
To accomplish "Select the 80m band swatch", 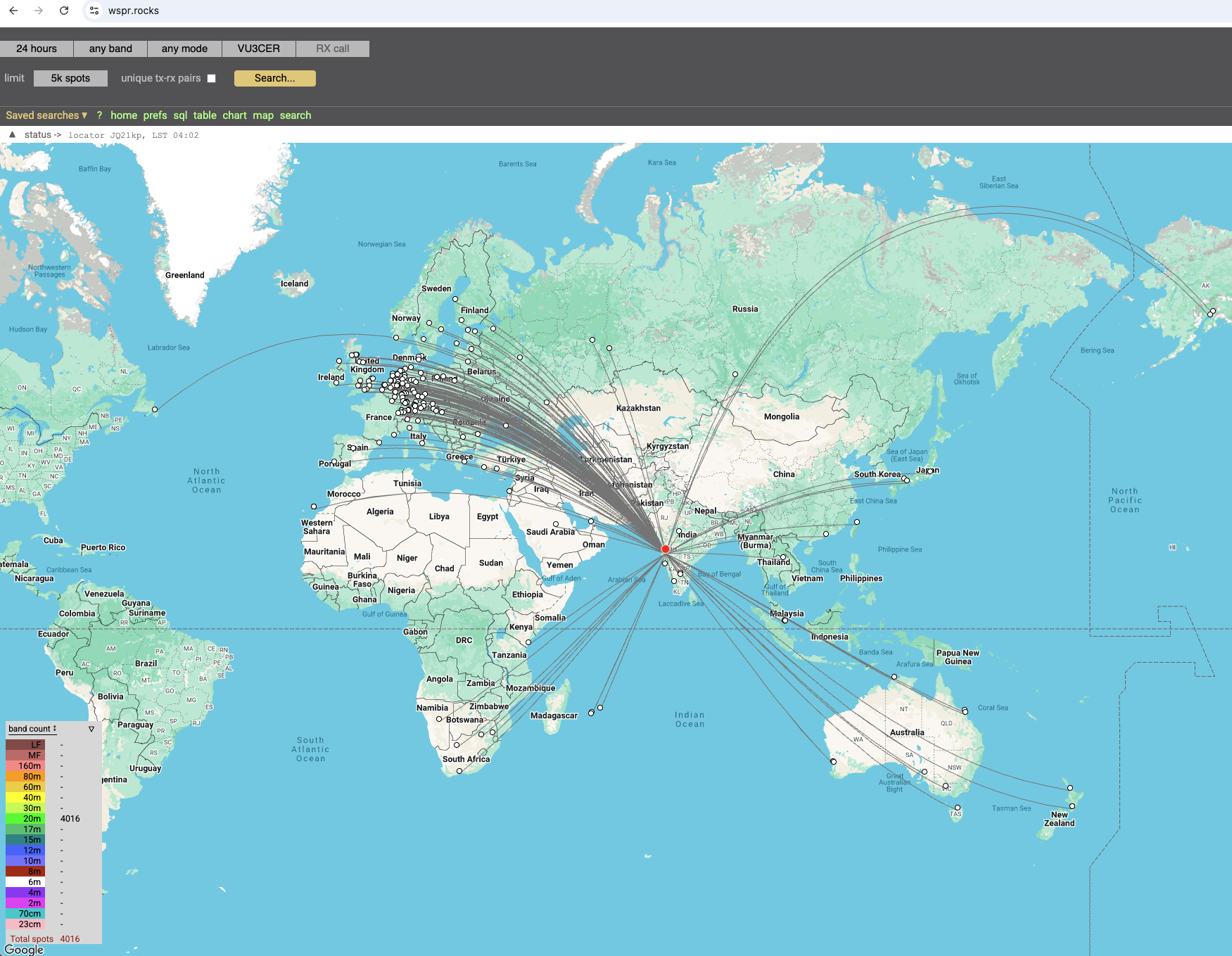I will point(25,777).
